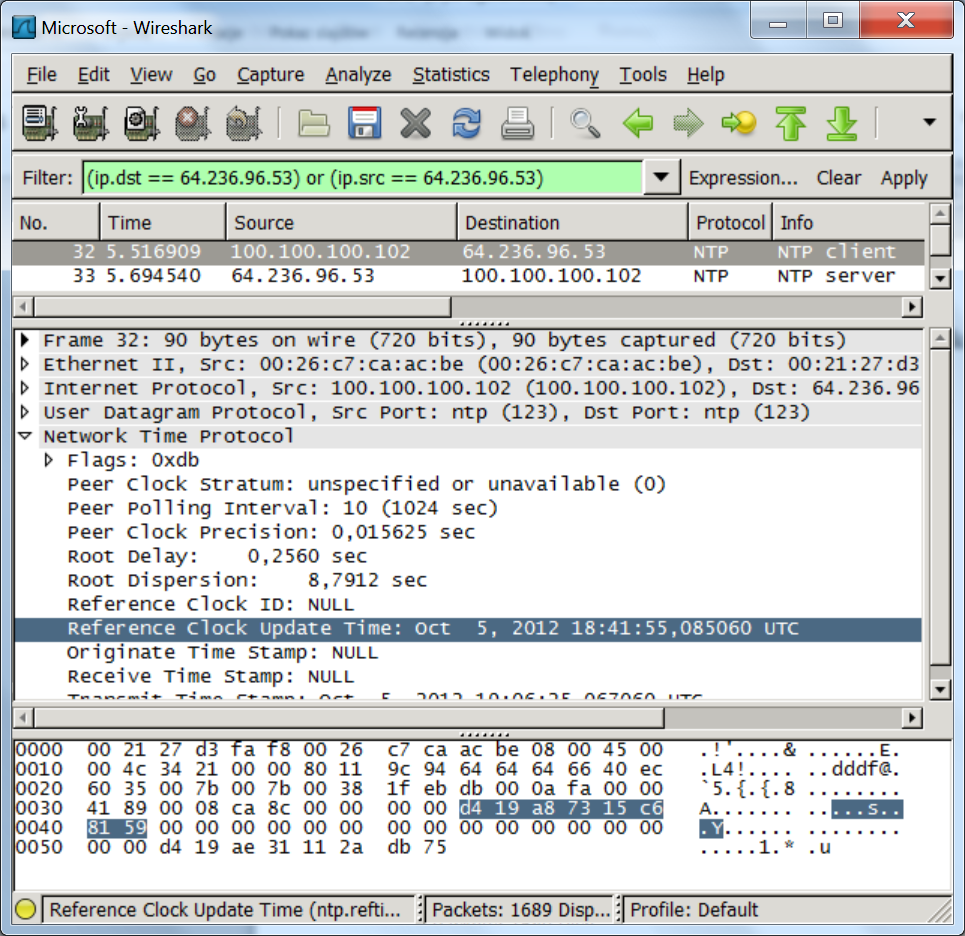The image size is (965, 936).
Task: Sort by Protocol column header
Action: (x=730, y=222)
